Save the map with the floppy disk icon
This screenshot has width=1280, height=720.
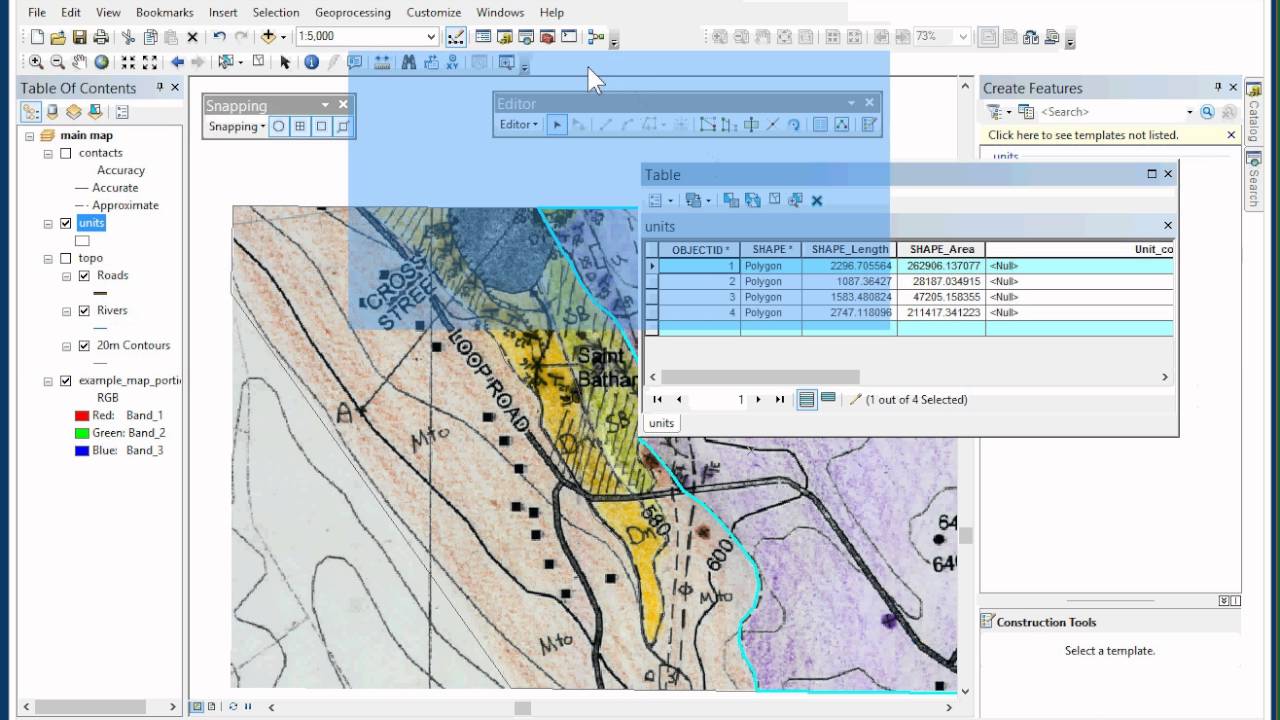(79, 37)
